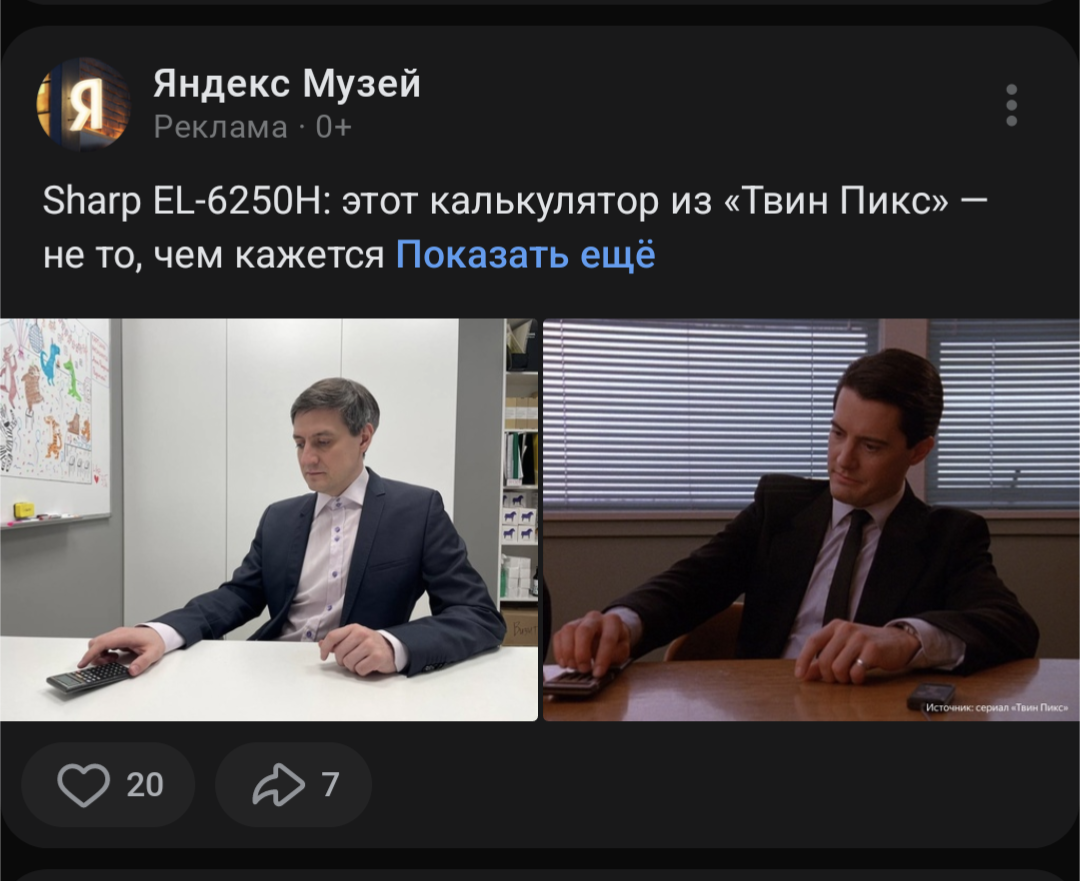Click the like count 20

click(x=145, y=785)
